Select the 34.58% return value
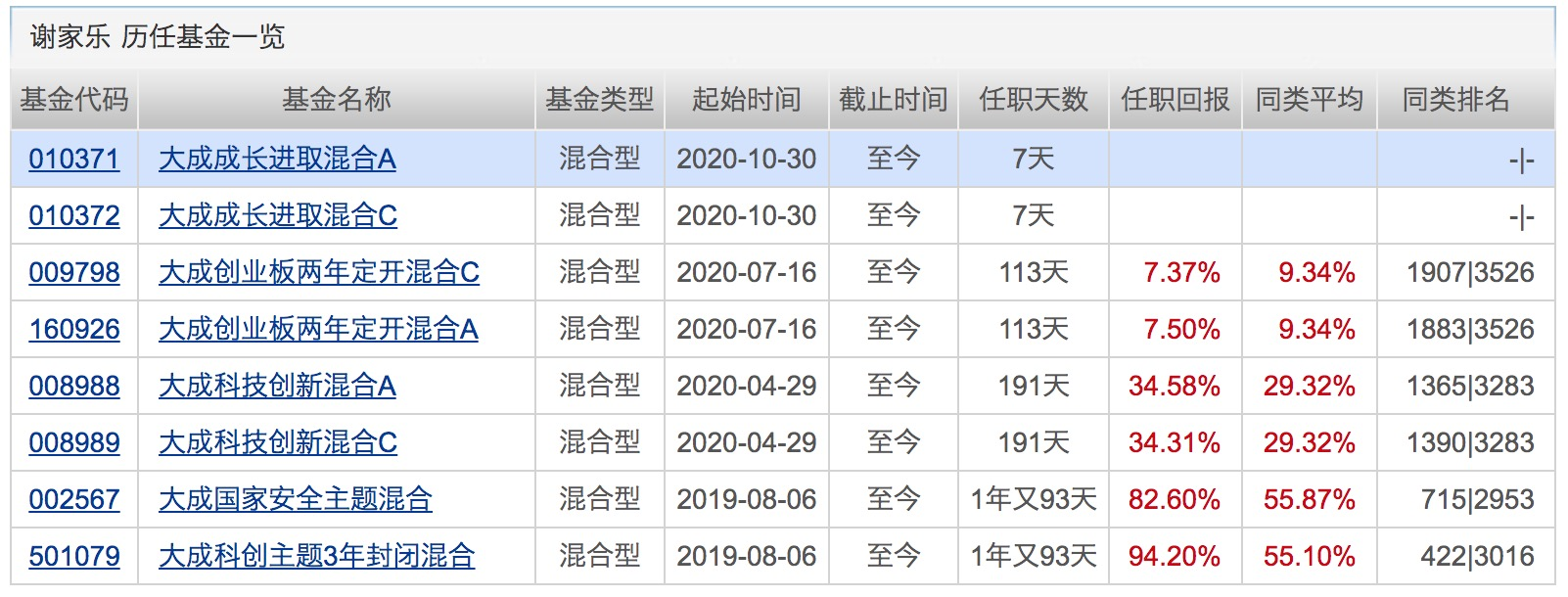1568x597 pixels. (1175, 387)
